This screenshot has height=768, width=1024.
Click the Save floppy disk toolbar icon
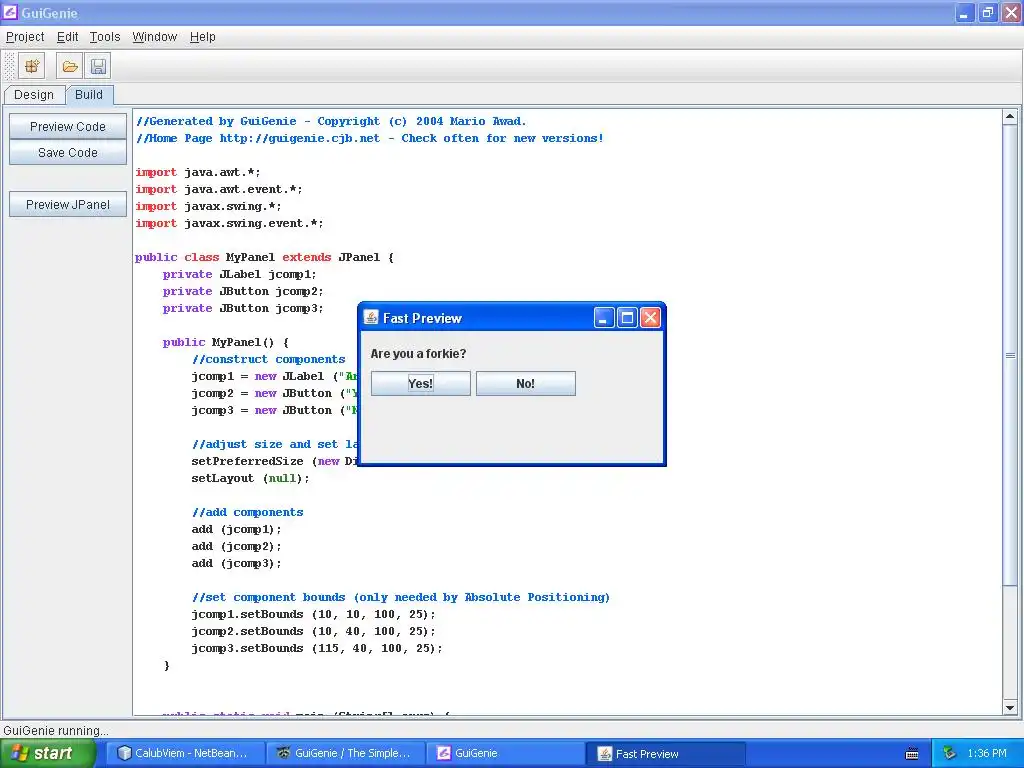coord(98,66)
